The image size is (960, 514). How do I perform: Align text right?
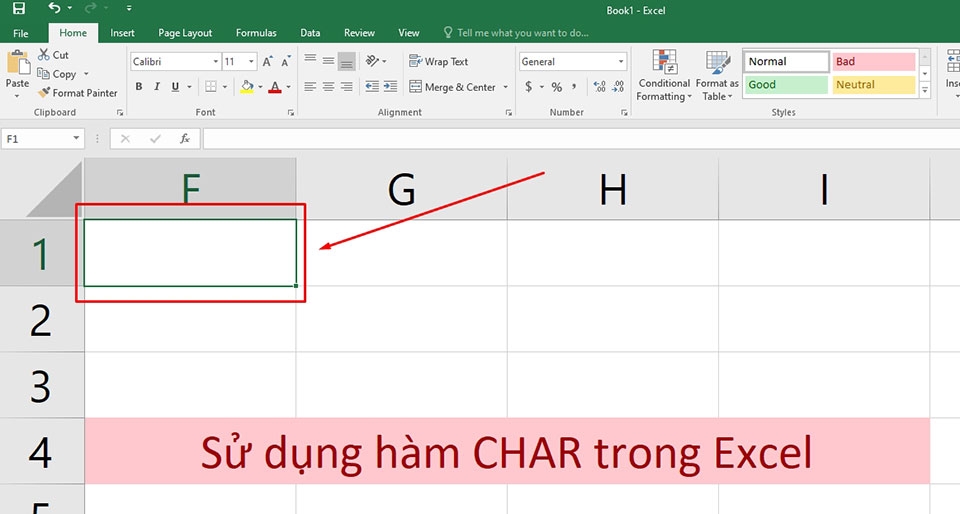(347, 87)
